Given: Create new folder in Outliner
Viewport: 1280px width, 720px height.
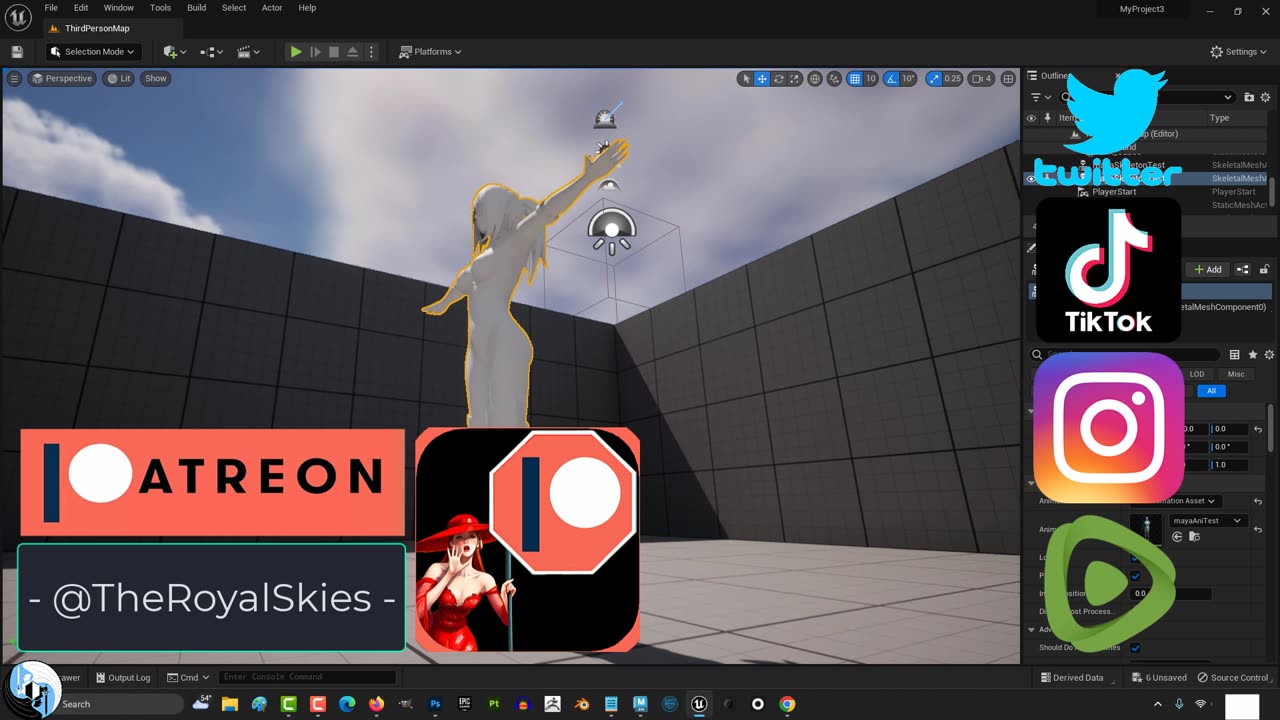Looking at the screenshot, I should coord(1249,97).
